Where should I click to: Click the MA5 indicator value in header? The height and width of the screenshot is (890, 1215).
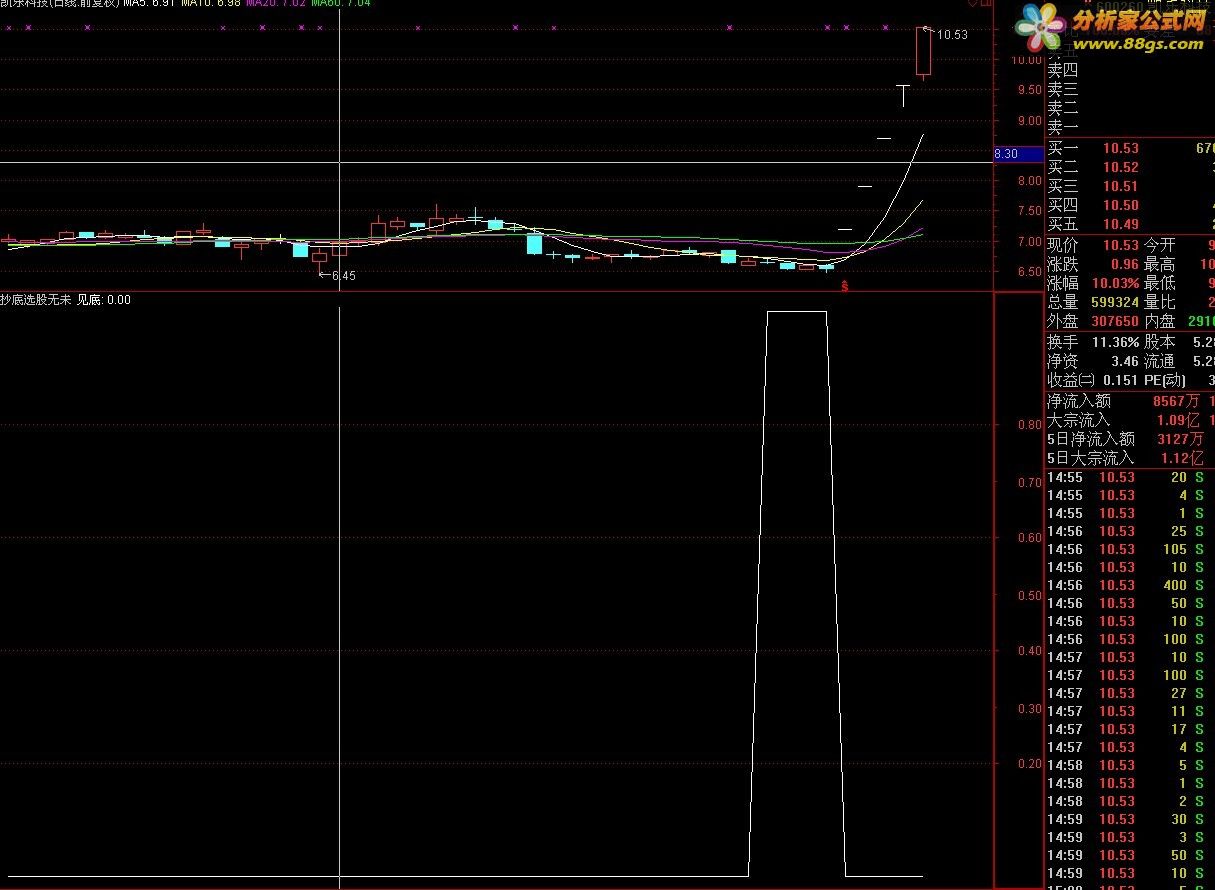click(149, 4)
